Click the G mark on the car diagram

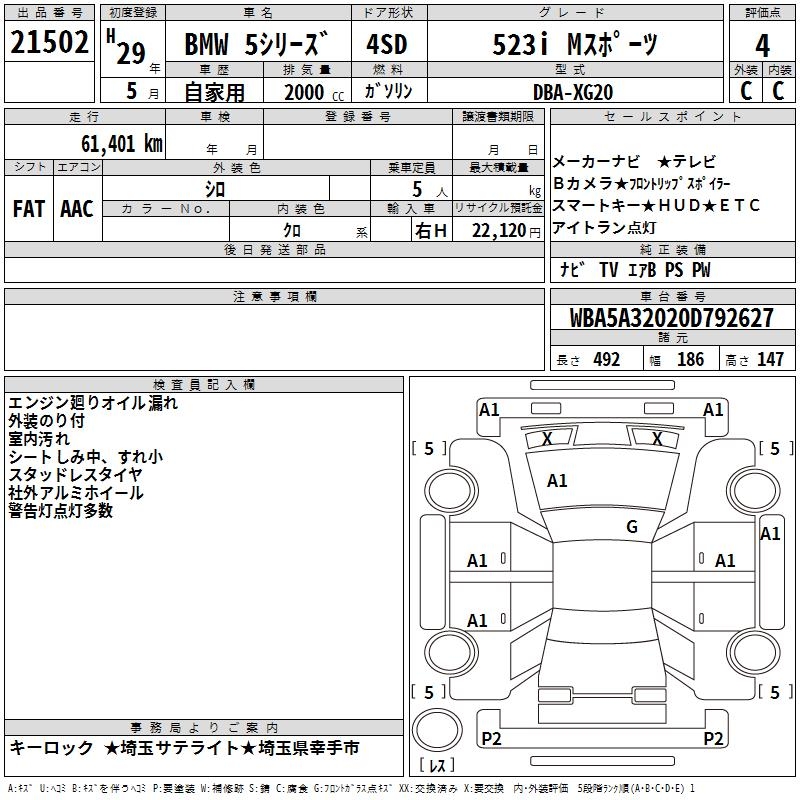631,527
